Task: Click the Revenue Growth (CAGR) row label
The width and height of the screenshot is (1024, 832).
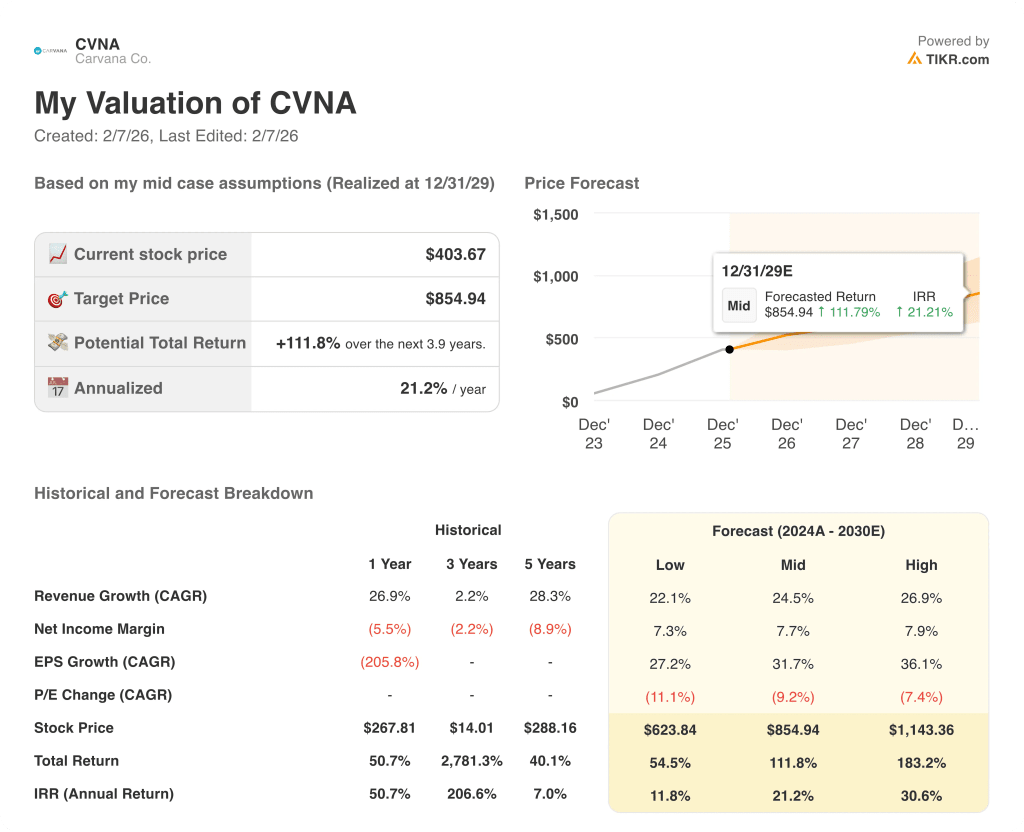Action: (120, 596)
